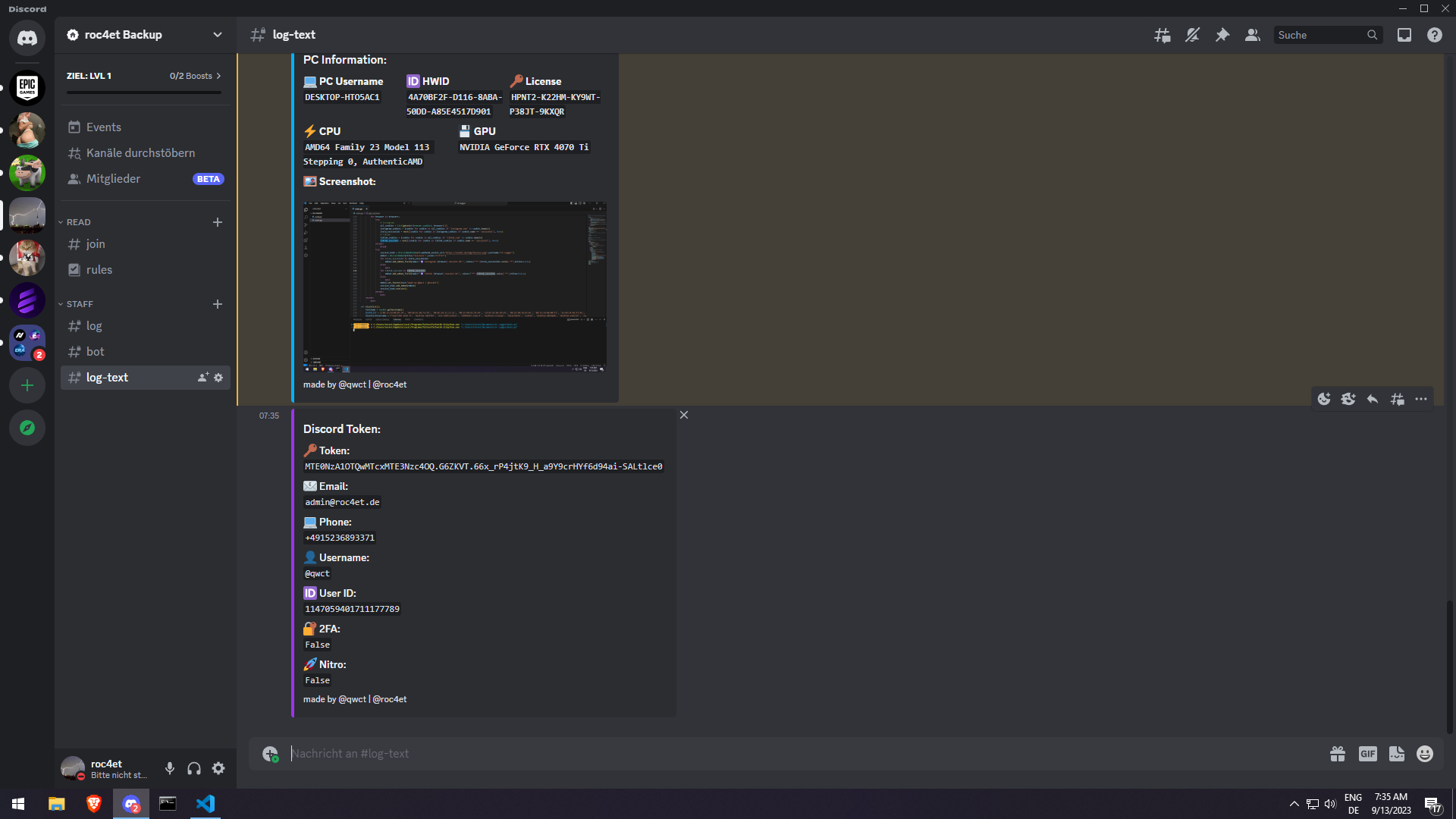This screenshot has height=819, width=1456.
Task: Open the Events entry in sidebar
Action: point(104,127)
